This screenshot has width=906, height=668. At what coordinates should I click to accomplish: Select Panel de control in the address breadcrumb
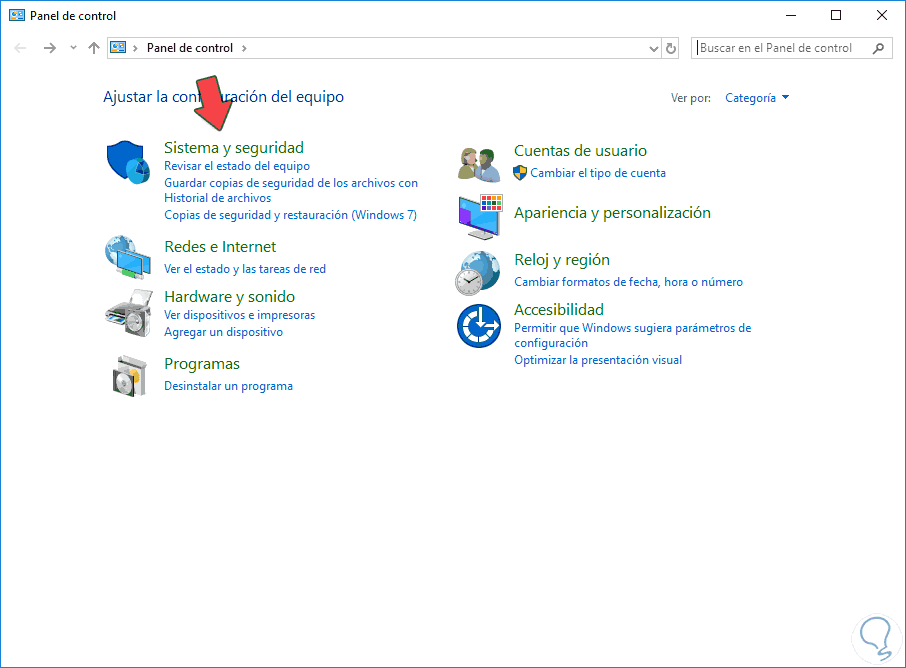(190, 48)
